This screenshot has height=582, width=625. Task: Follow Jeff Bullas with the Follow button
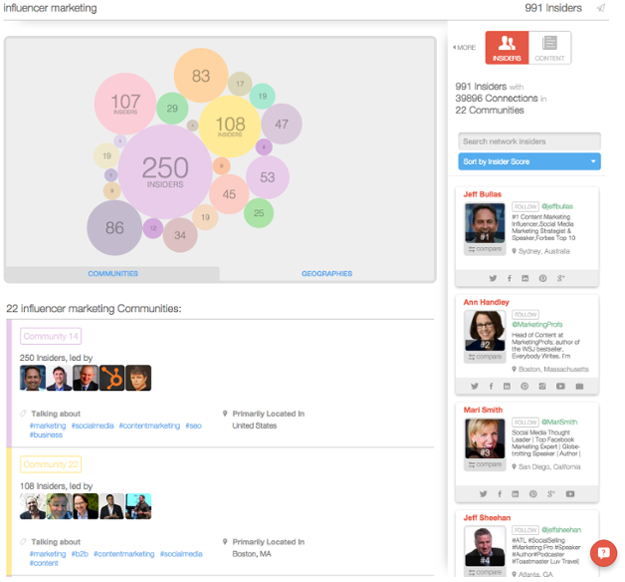pyautogui.click(x=525, y=206)
